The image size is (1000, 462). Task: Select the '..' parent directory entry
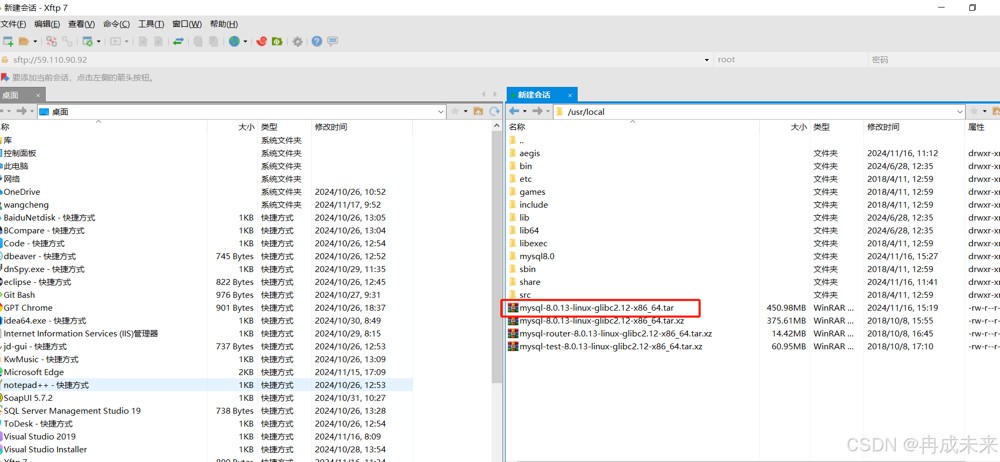tap(522, 140)
